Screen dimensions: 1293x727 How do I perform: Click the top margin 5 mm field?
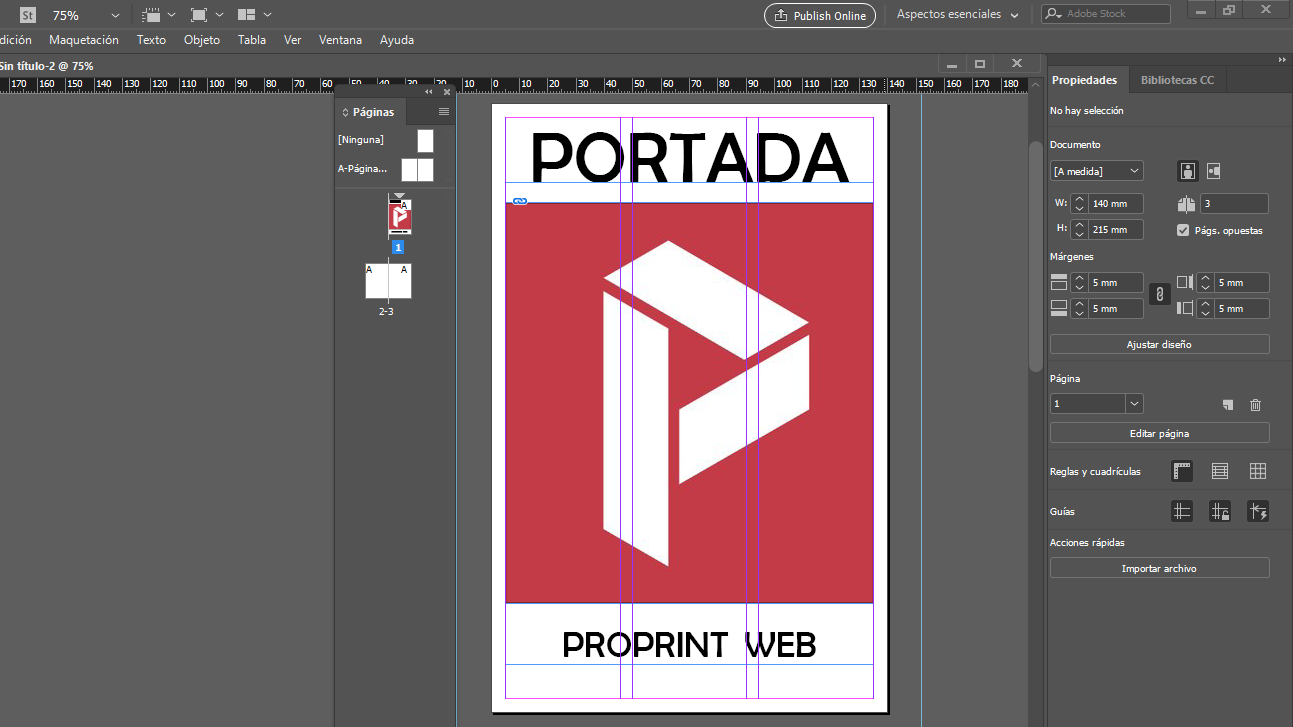(1115, 282)
